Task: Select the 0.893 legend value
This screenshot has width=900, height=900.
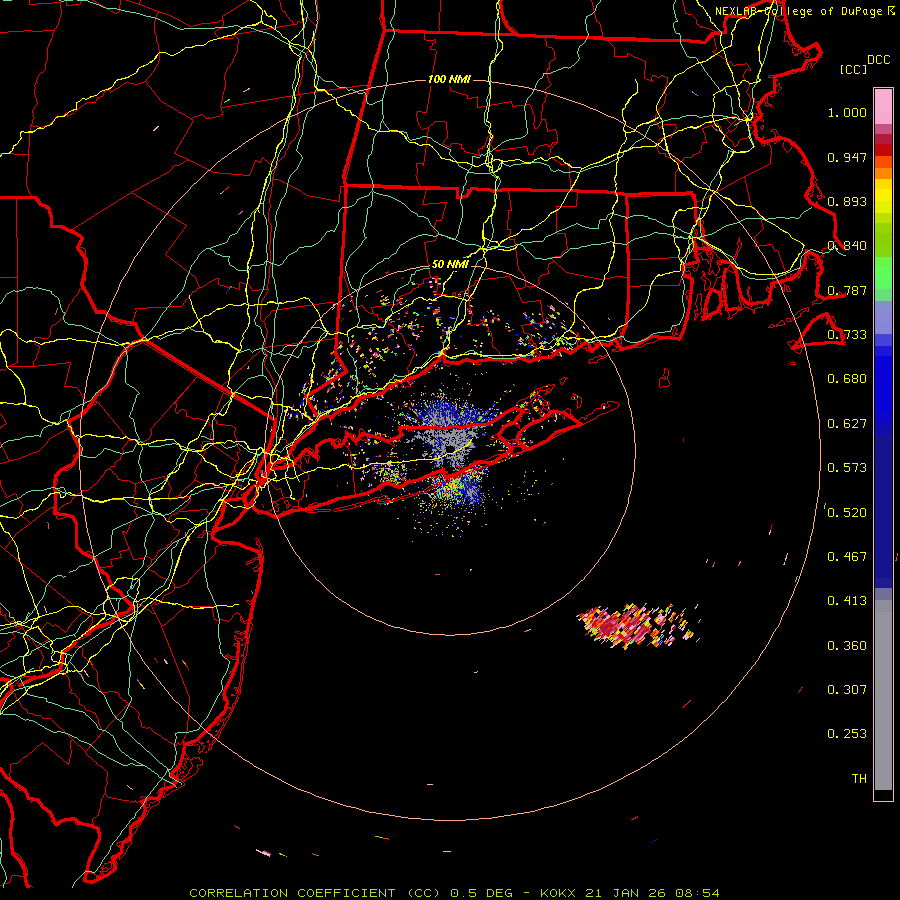Action: point(847,201)
